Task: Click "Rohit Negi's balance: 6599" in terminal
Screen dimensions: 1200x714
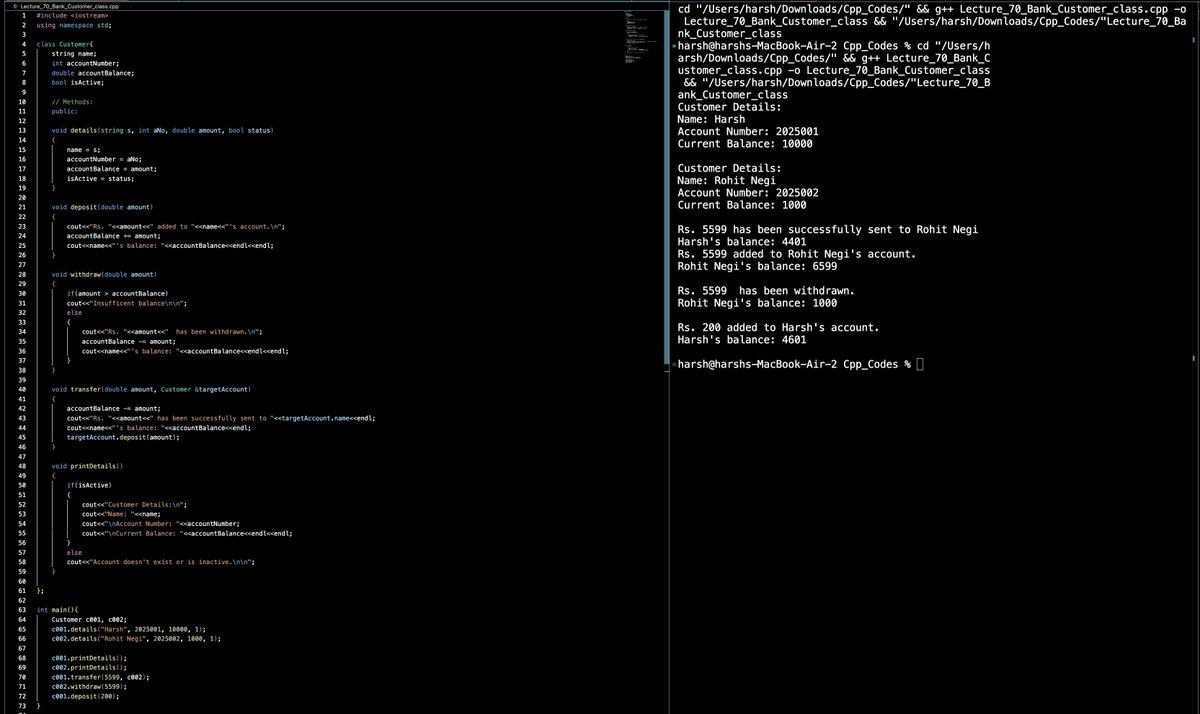Action: pos(757,266)
